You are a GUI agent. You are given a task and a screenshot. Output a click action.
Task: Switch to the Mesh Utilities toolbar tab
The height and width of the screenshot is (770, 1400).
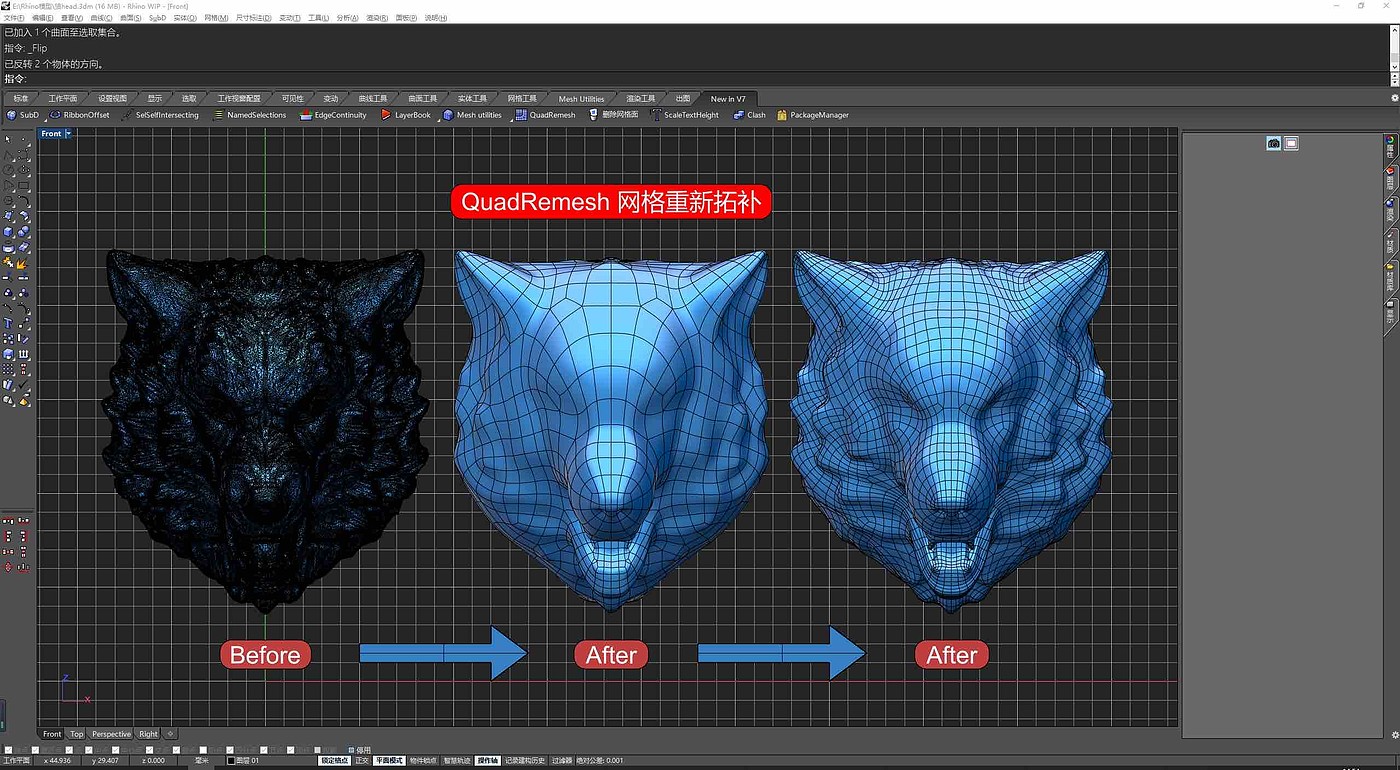point(581,99)
